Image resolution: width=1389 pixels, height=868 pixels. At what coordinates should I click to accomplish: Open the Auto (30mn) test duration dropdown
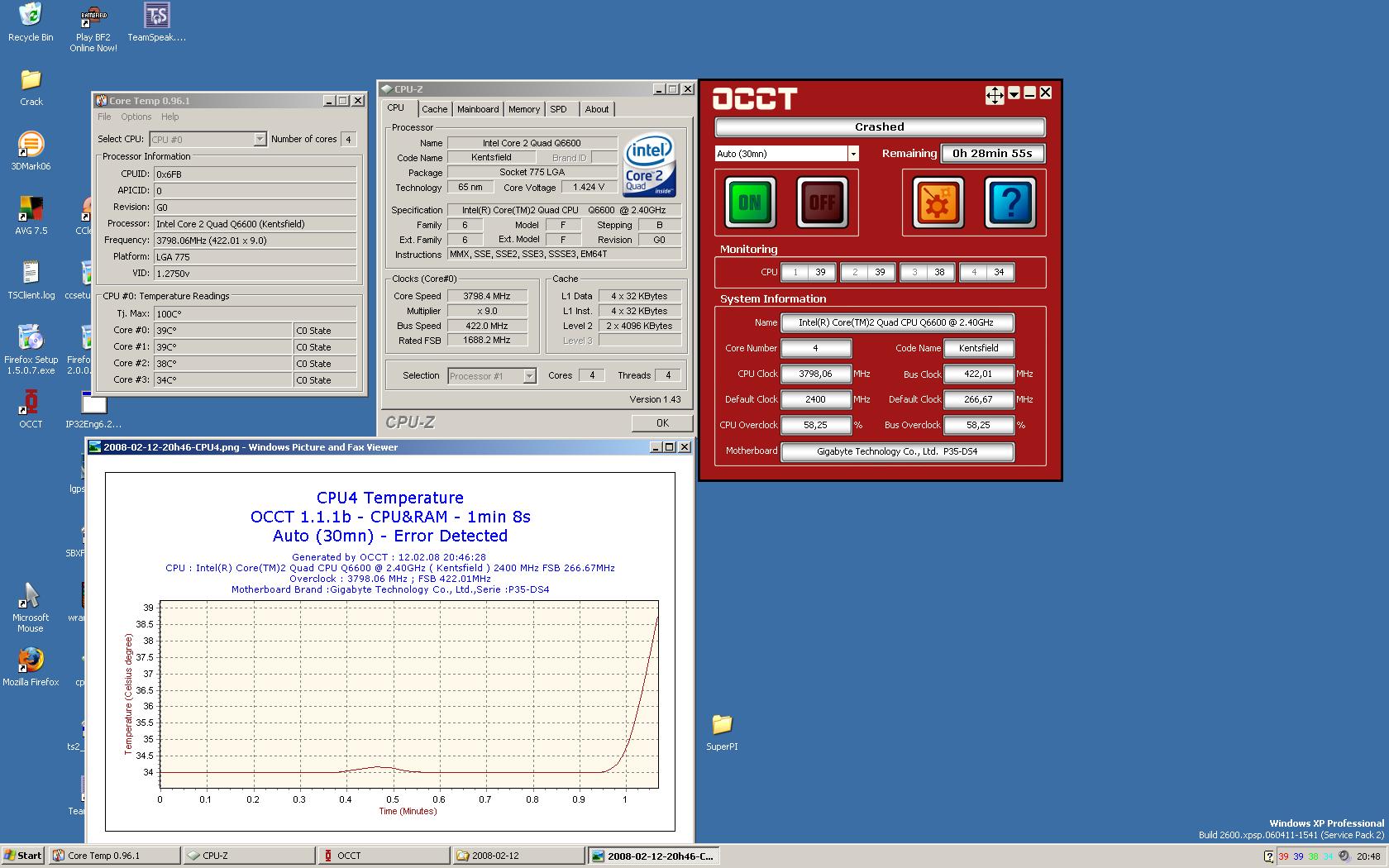pos(853,154)
